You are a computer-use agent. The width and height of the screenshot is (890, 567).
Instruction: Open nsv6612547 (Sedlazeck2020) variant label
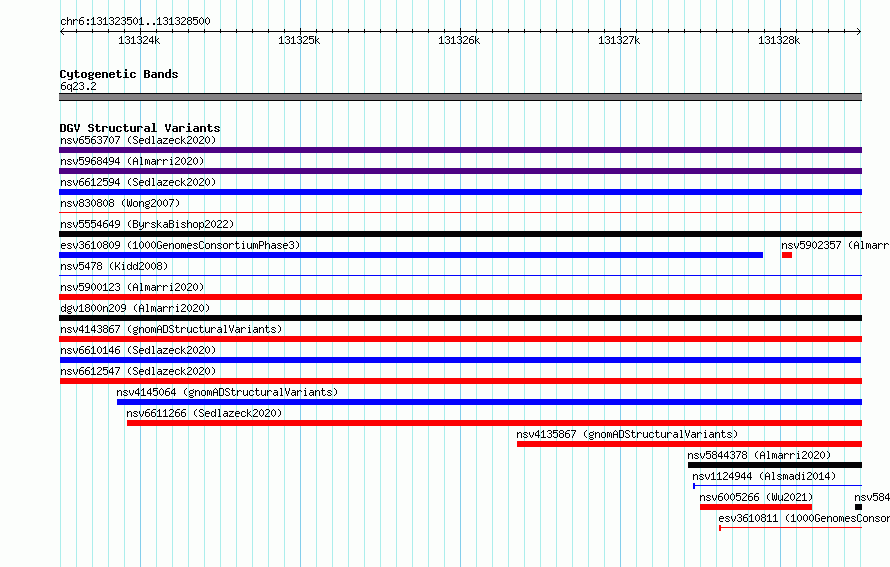[138, 371]
